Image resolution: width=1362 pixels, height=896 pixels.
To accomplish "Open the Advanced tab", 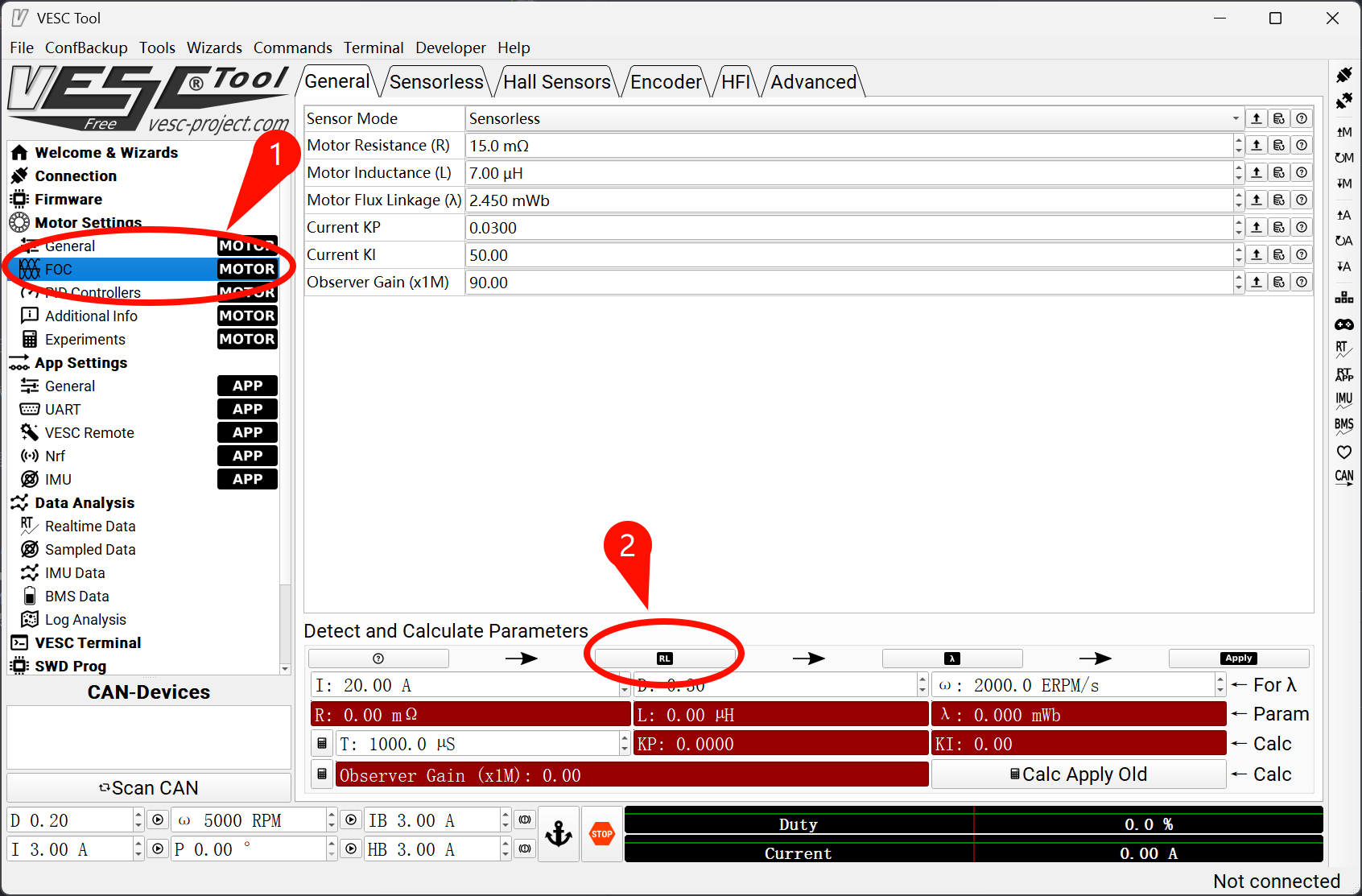I will coord(814,82).
